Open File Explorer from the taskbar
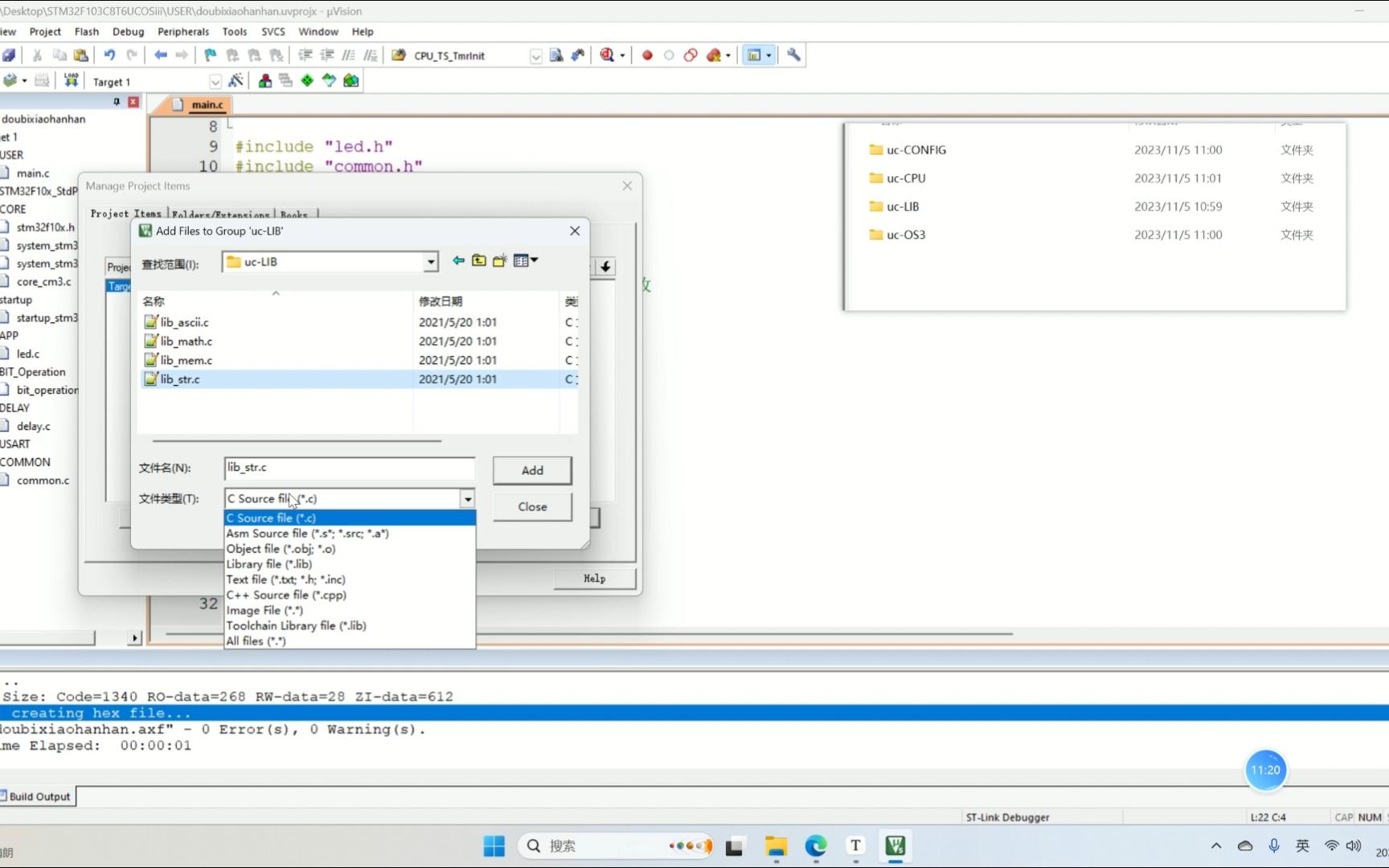This screenshot has height=868, width=1389. pos(776,846)
